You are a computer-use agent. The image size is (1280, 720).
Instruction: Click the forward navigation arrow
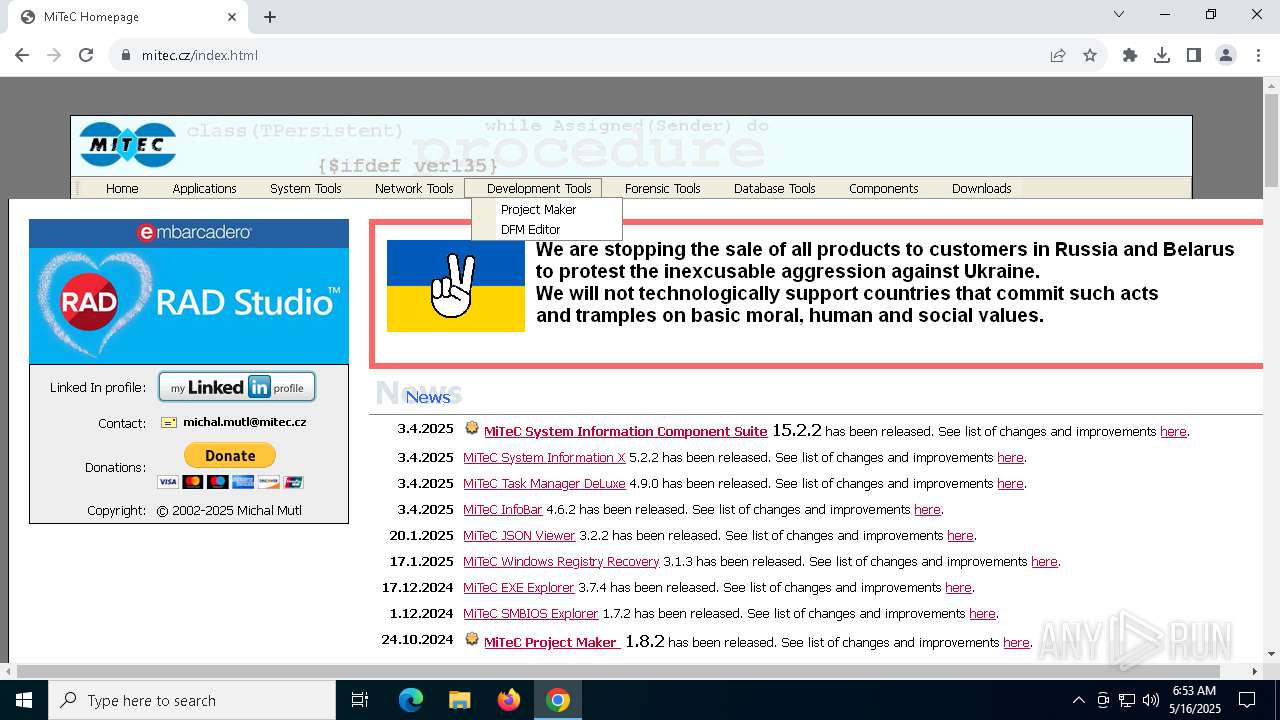pyautogui.click(x=54, y=55)
